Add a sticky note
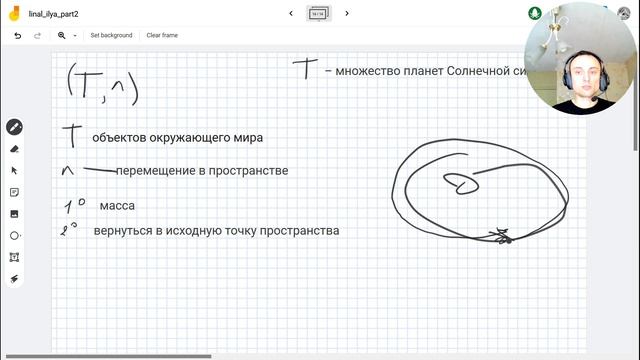The height and width of the screenshot is (360, 640). (x=14, y=192)
